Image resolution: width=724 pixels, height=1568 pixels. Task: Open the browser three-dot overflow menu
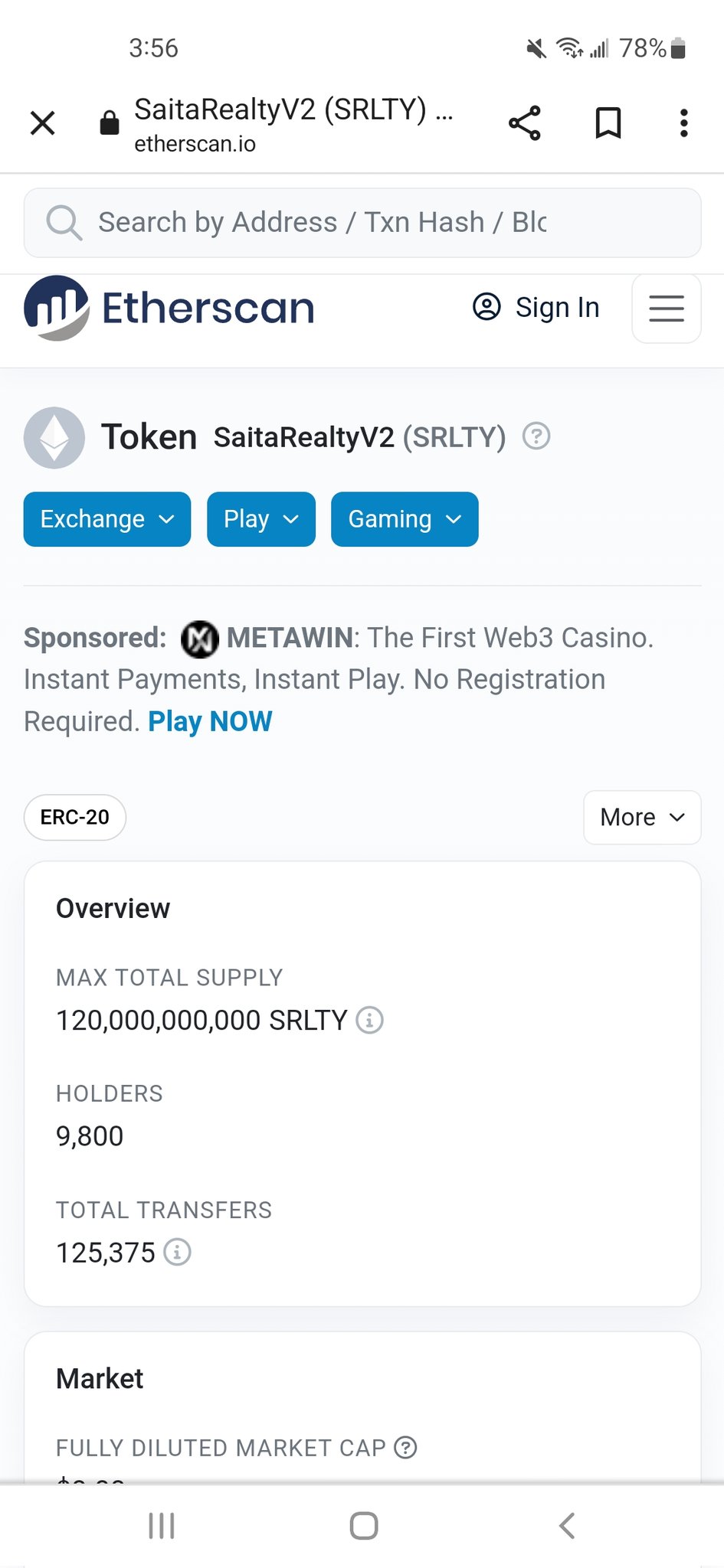(684, 123)
